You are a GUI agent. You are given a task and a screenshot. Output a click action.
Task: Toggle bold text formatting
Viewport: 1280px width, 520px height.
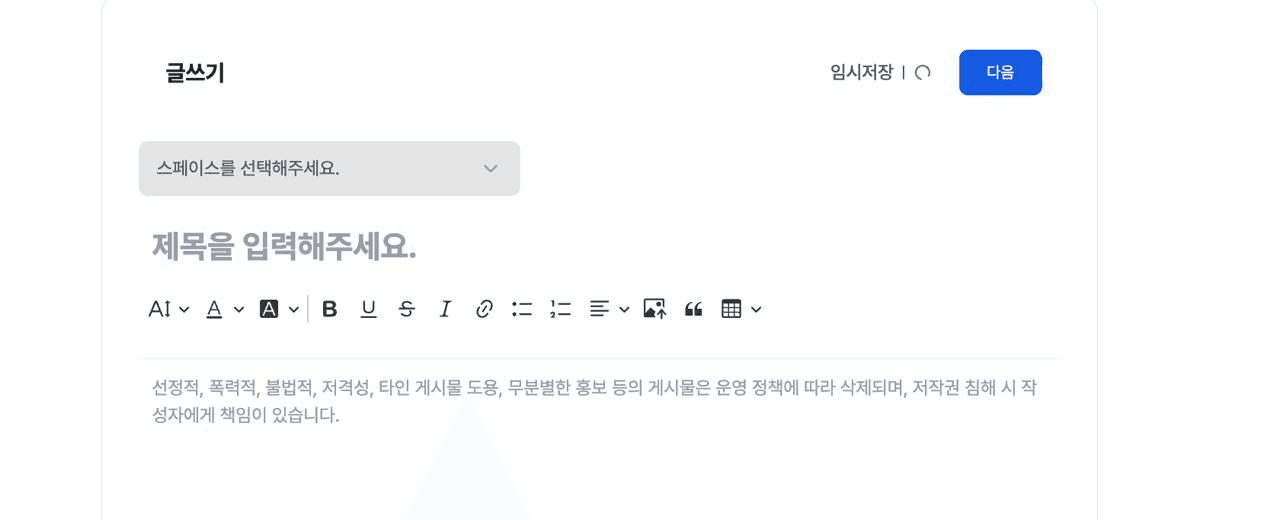[x=330, y=310]
